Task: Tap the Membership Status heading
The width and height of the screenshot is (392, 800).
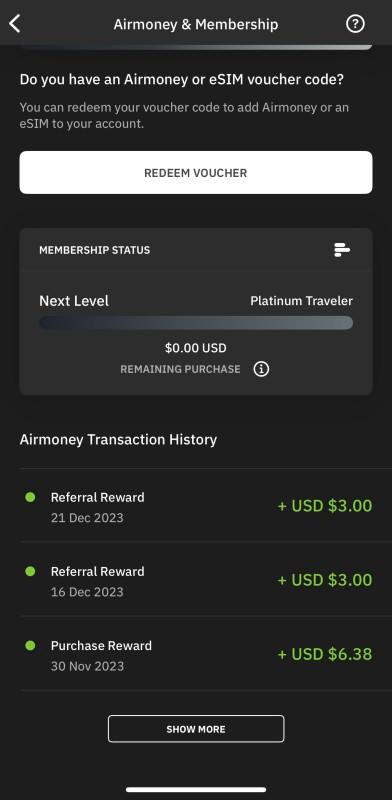Action: point(94,250)
